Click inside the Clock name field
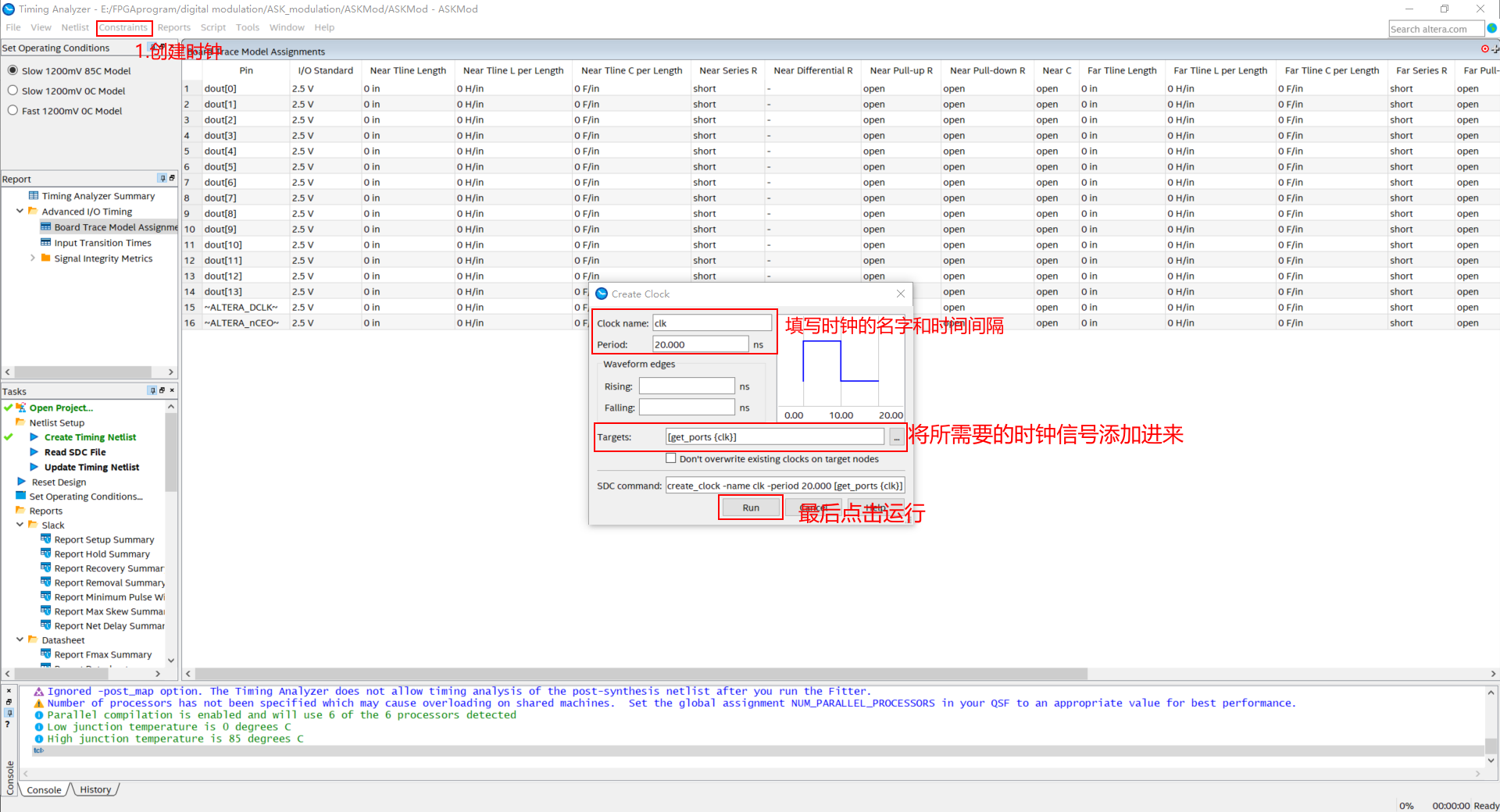This screenshot has width=1500, height=812. [711, 322]
